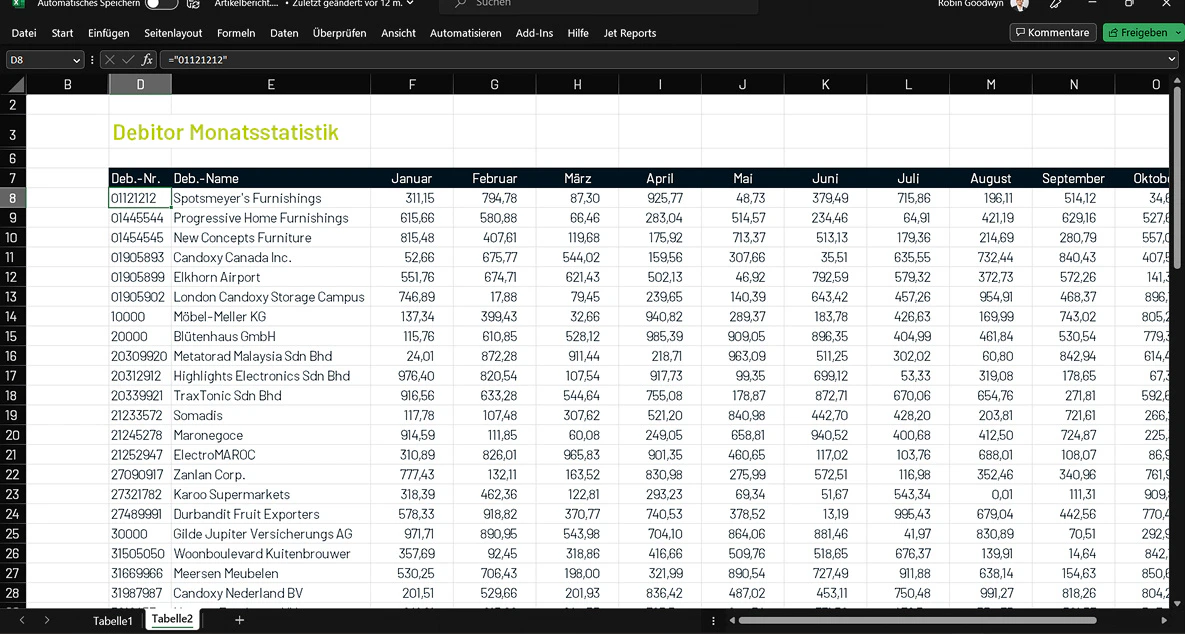The width and height of the screenshot is (1185, 634).
Task: Click the pen drawing icon in title bar
Action: (x=1056, y=4)
